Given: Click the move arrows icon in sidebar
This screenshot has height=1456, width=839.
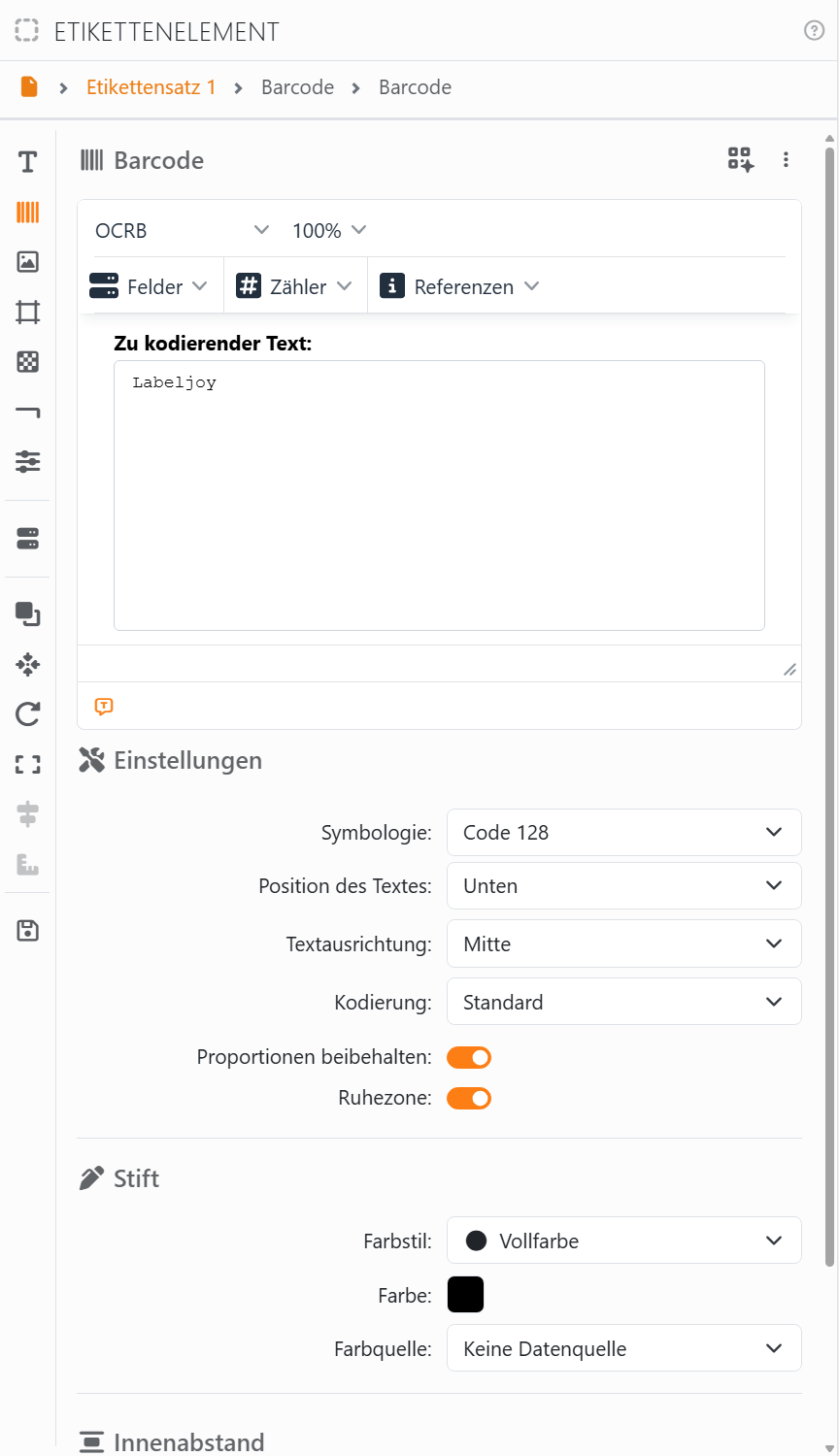Looking at the screenshot, I should click(x=28, y=665).
